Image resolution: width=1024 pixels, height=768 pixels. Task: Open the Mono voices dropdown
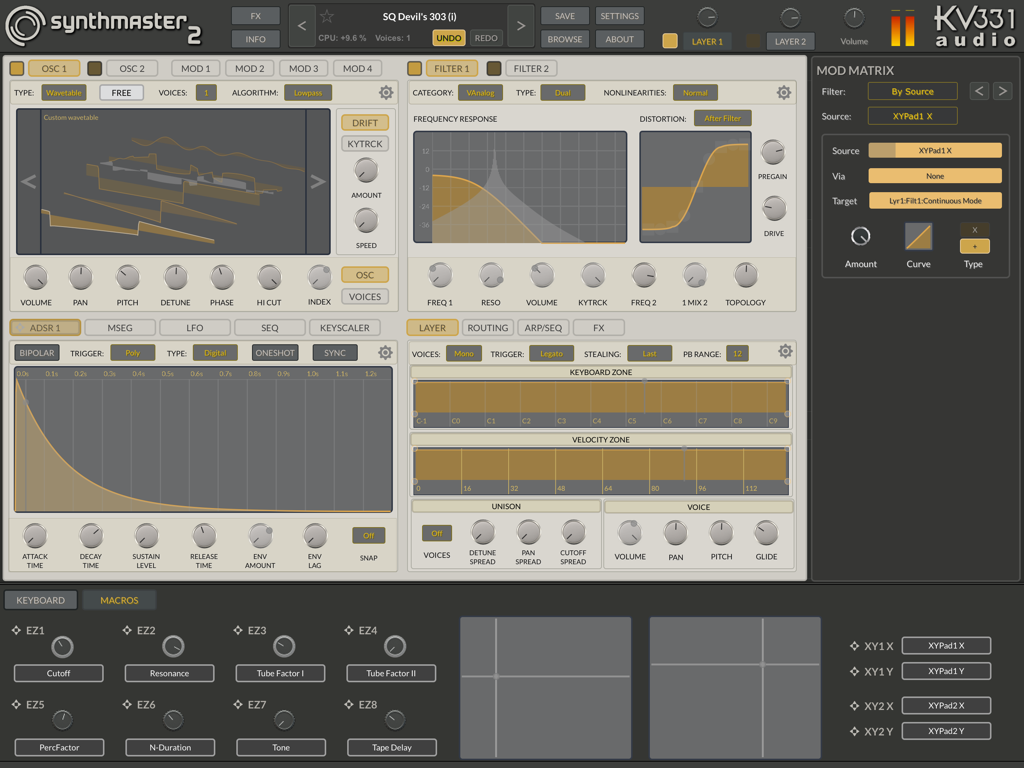click(x=464, y=352)
